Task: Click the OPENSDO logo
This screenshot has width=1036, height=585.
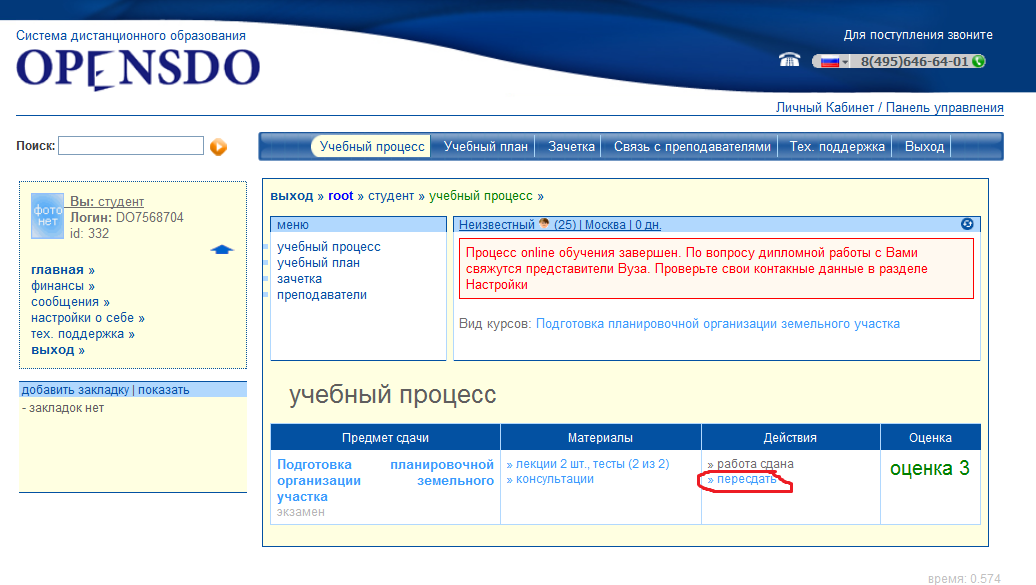Action: (137, 68)
